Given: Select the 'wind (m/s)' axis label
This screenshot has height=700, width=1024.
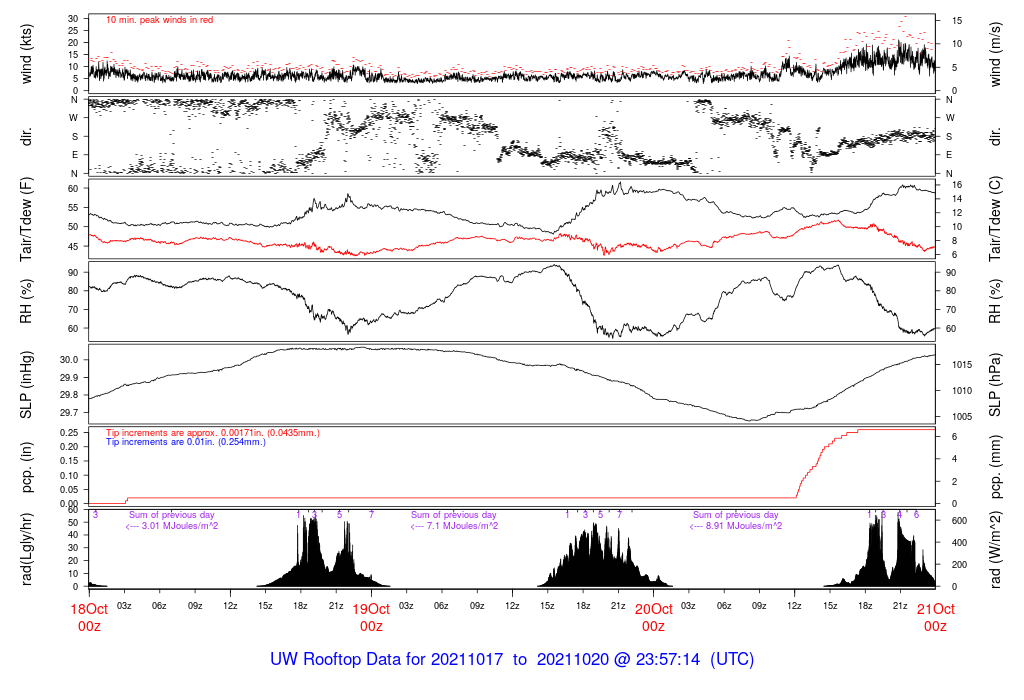Looking at the screenshot, I should click(x=995, y=54).
